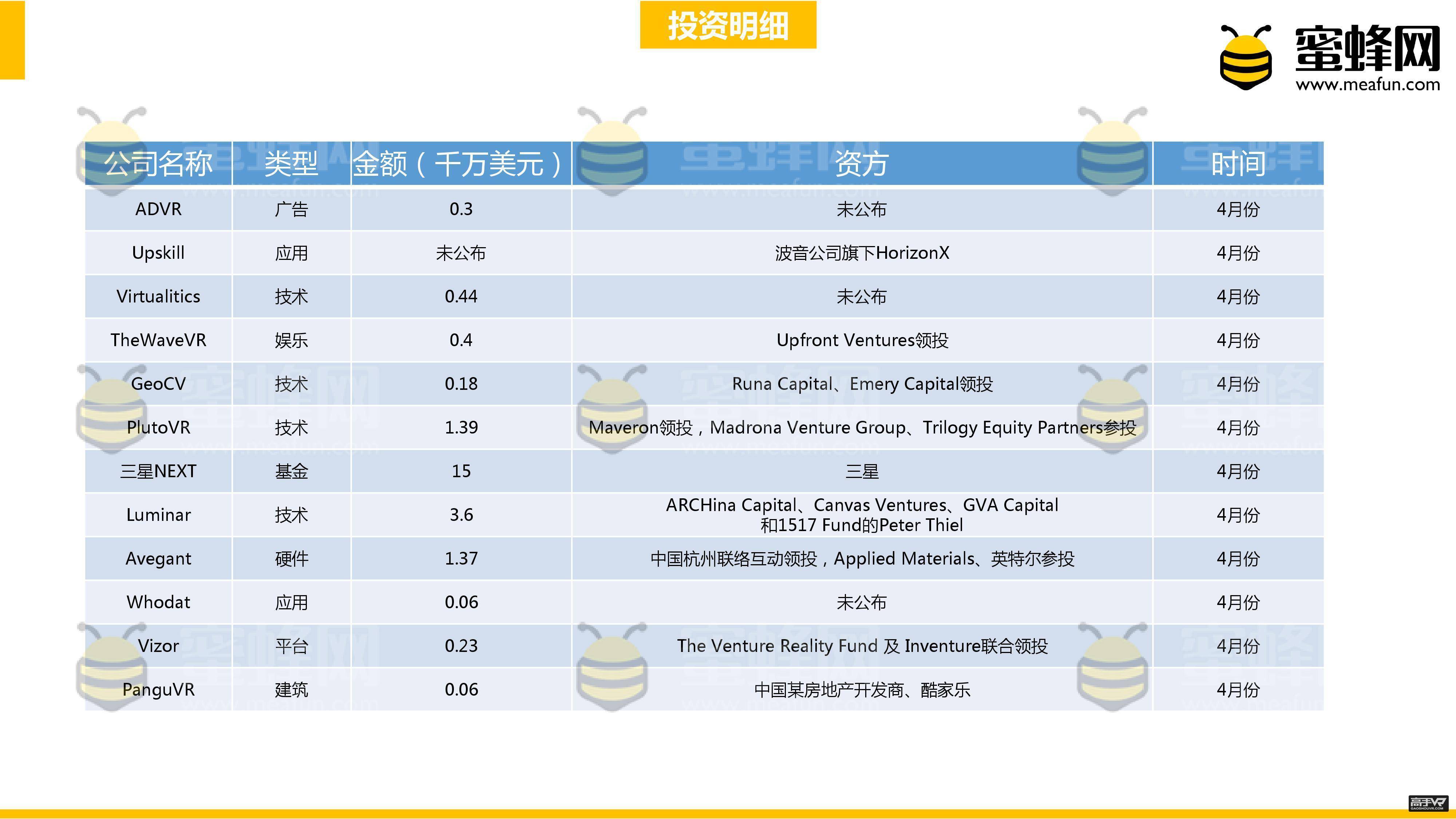The width and height of the screenshot is (1456, 819).
Task: Click the 4月份 time cell for PanguVR
Action: coord(1238,689)
